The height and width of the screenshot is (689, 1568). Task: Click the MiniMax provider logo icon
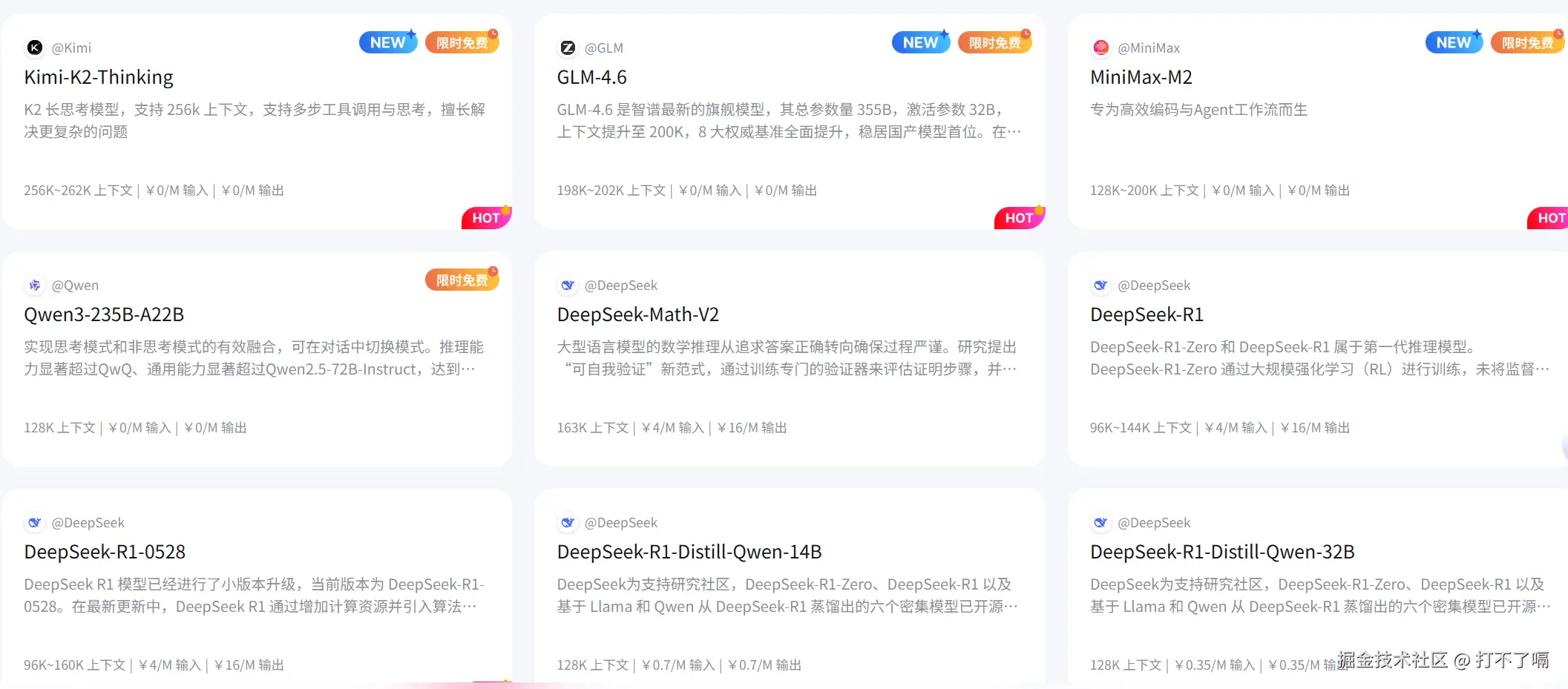[x=1100, y=48]
